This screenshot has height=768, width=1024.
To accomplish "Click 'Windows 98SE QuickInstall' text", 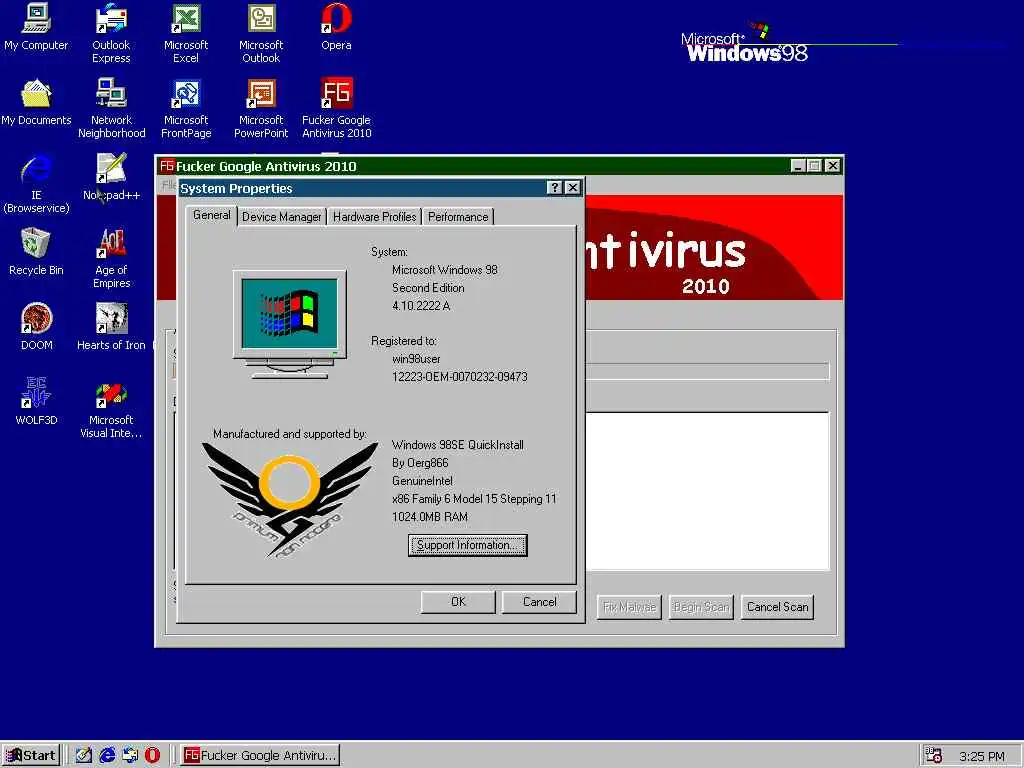I will (x=458, y=445).
